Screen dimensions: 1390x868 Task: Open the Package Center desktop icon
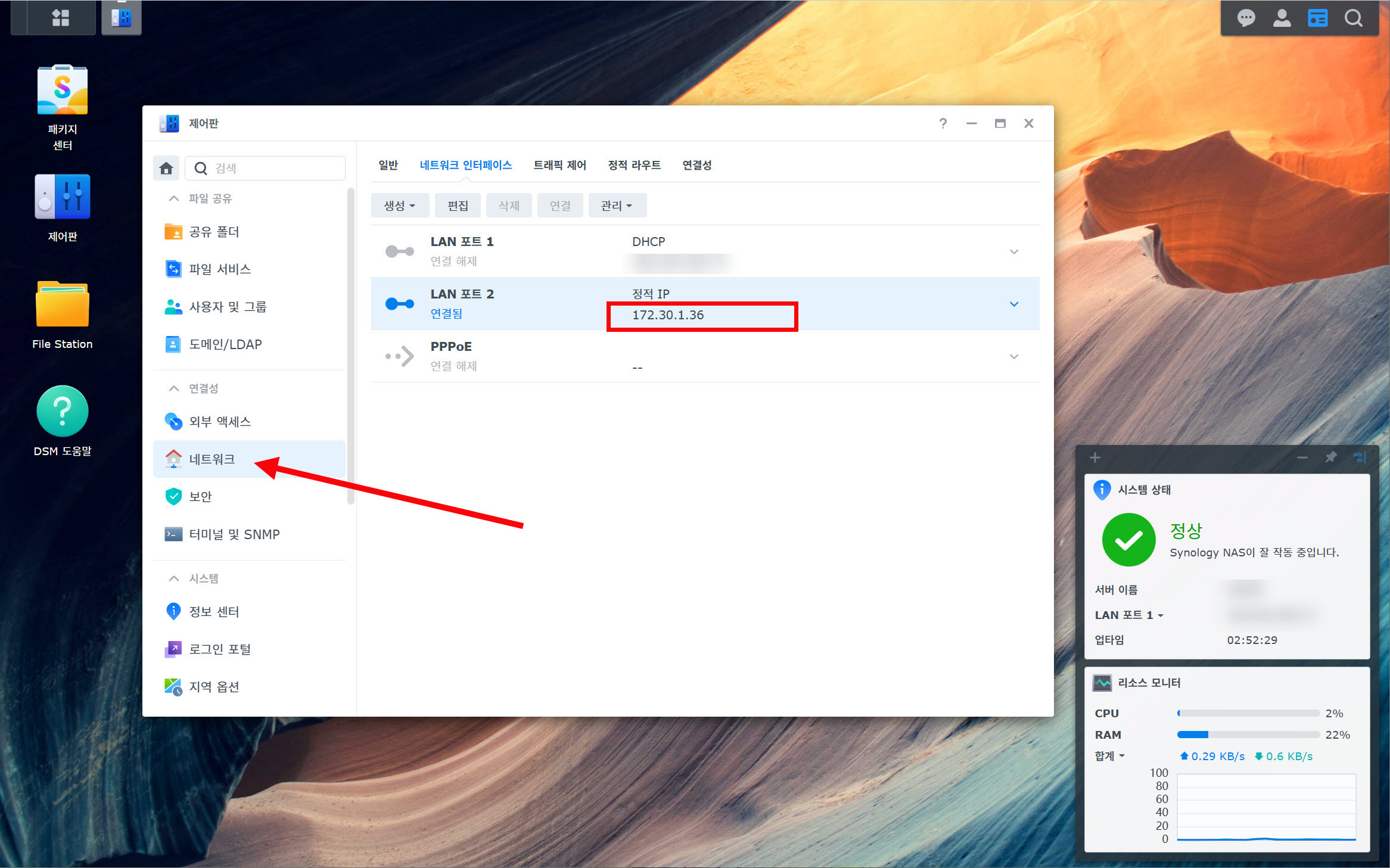click(62, 91)
